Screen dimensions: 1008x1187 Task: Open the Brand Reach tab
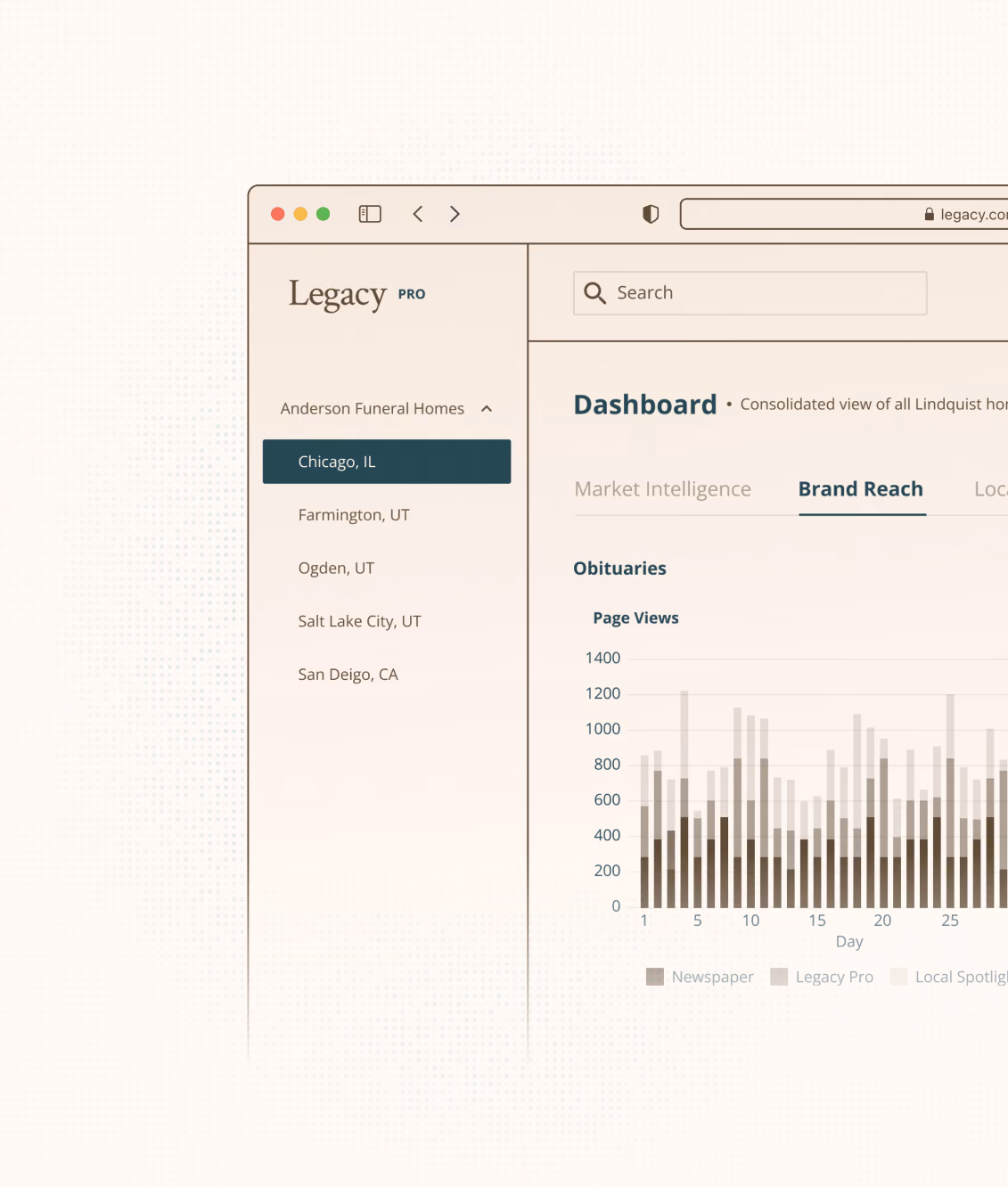point(861,489)
